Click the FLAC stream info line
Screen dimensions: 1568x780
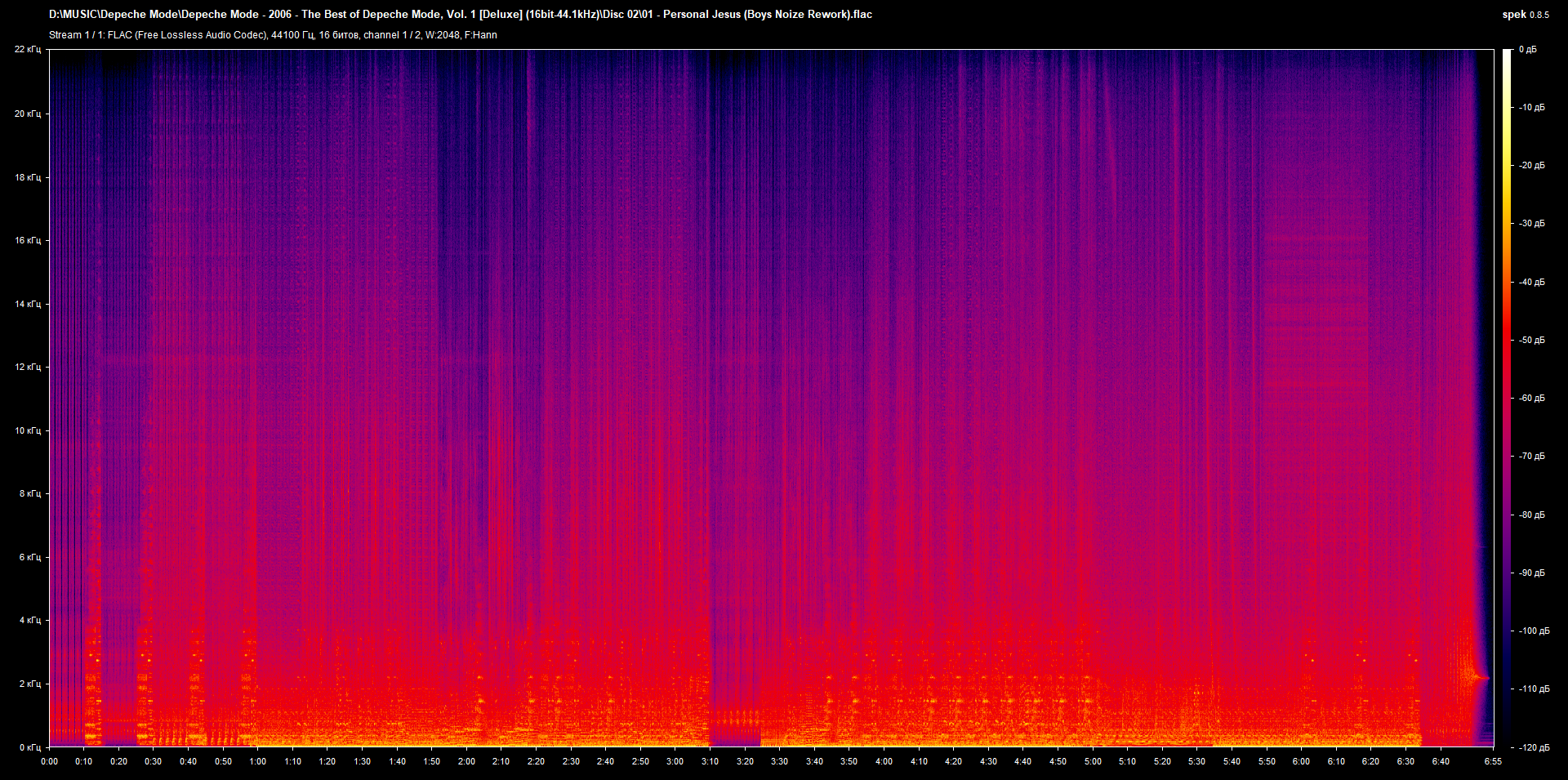[273, 35]
